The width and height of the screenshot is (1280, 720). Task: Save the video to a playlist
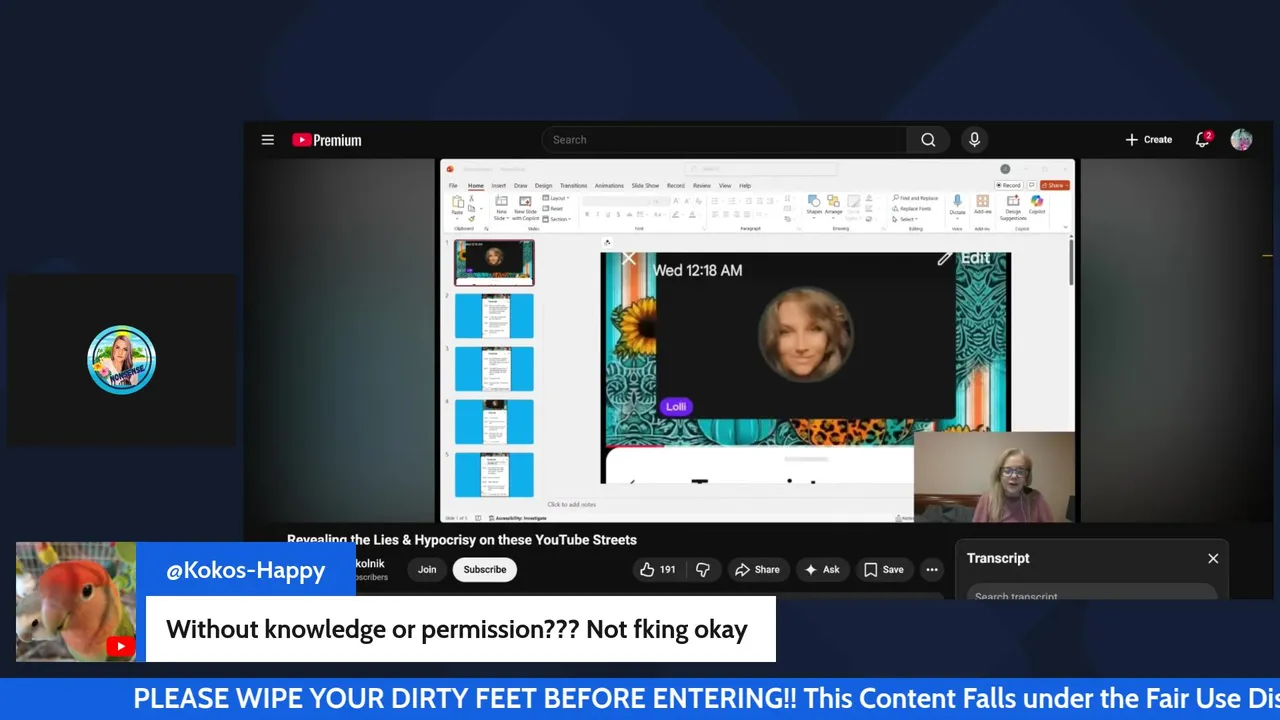[x=883, y=570]
